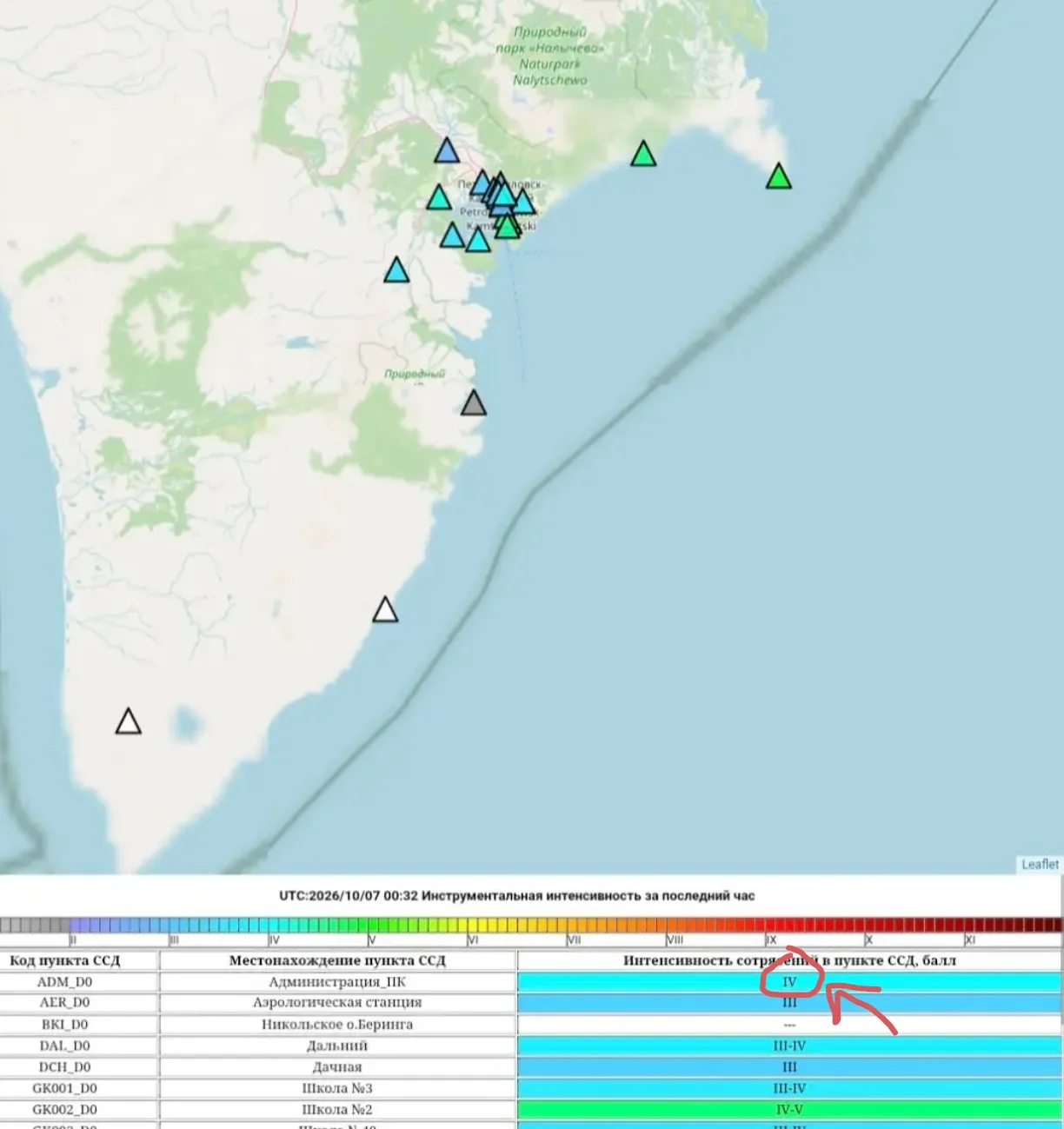Click the green IV-V intensity cell for Школа №2
The width and height of the screenshot is (1064, 1129).
[x=789, y=1110]
